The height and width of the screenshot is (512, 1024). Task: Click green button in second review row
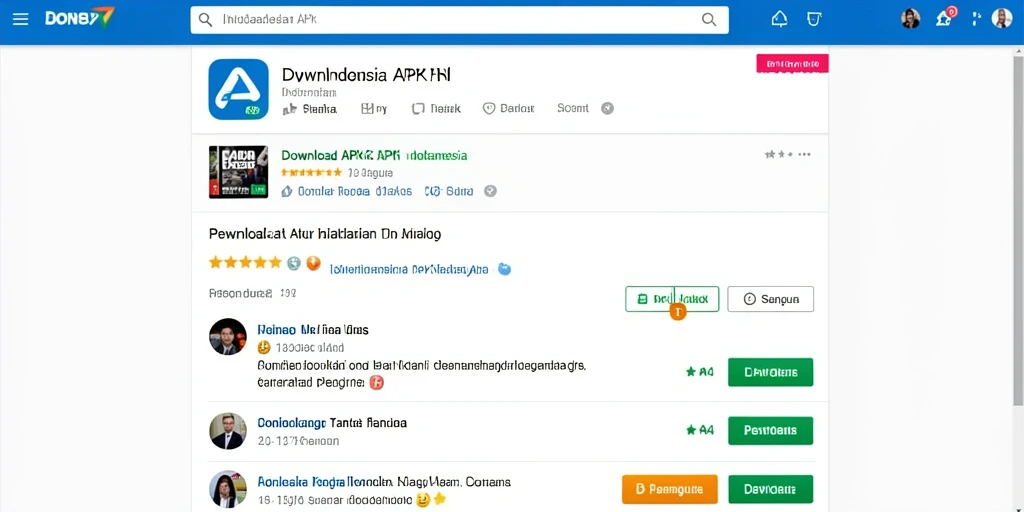coord(771,430)
